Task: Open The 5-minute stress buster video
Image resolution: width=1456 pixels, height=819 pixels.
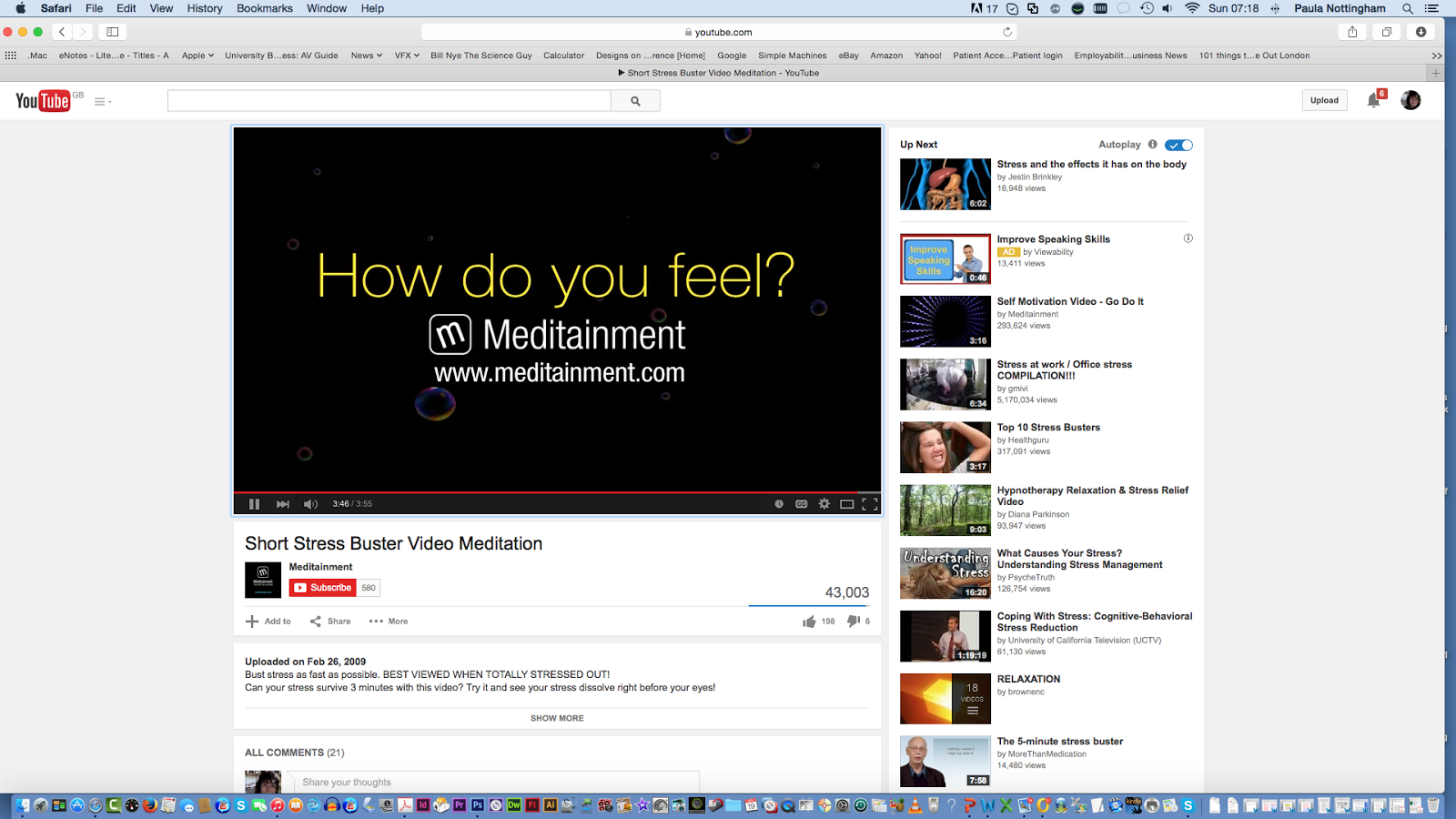Action: point(1060,742)
